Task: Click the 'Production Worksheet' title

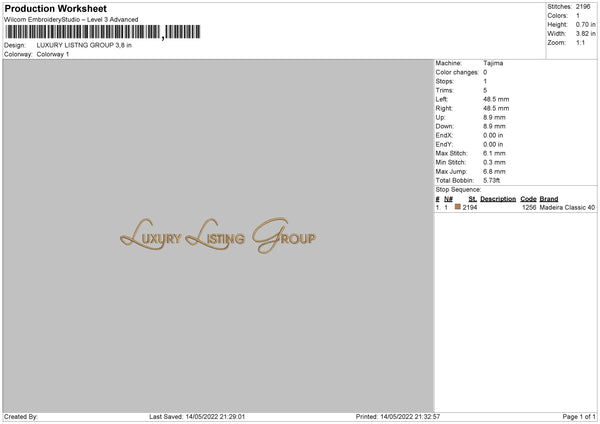Action: 56,8
